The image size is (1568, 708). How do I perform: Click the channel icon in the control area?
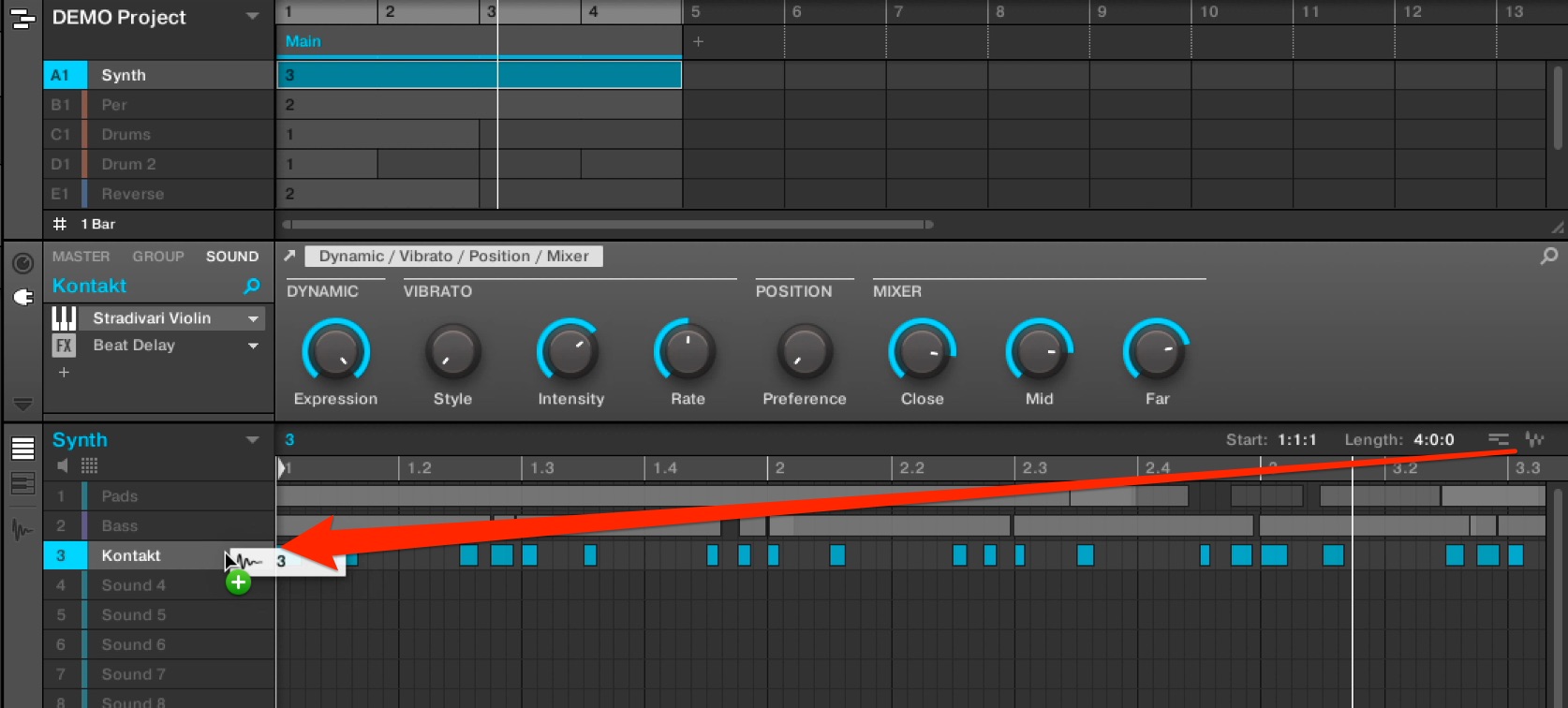pyautogui.click(x=23, y=265)
